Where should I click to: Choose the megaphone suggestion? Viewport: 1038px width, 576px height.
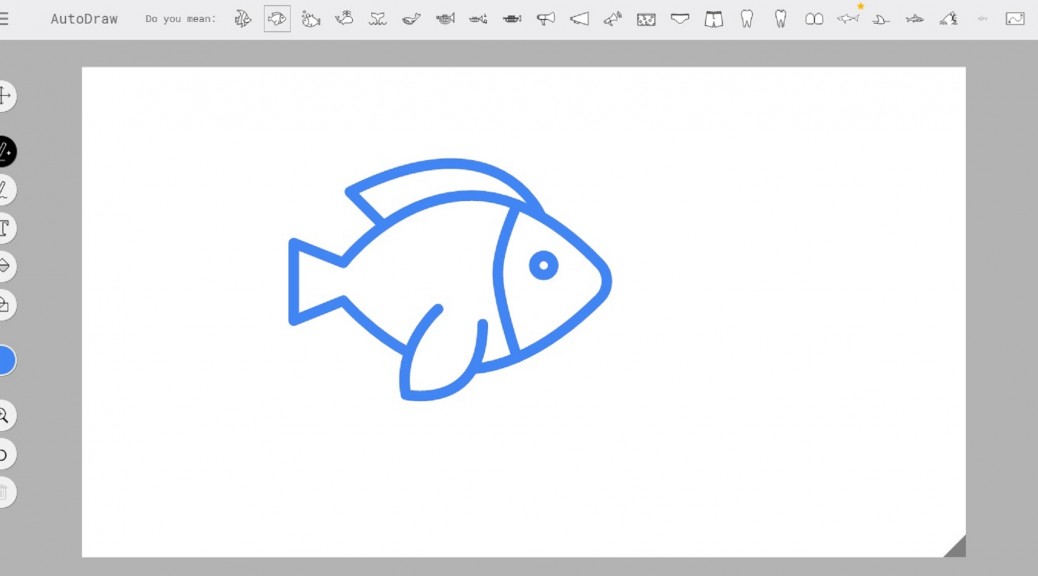[545, 17]
